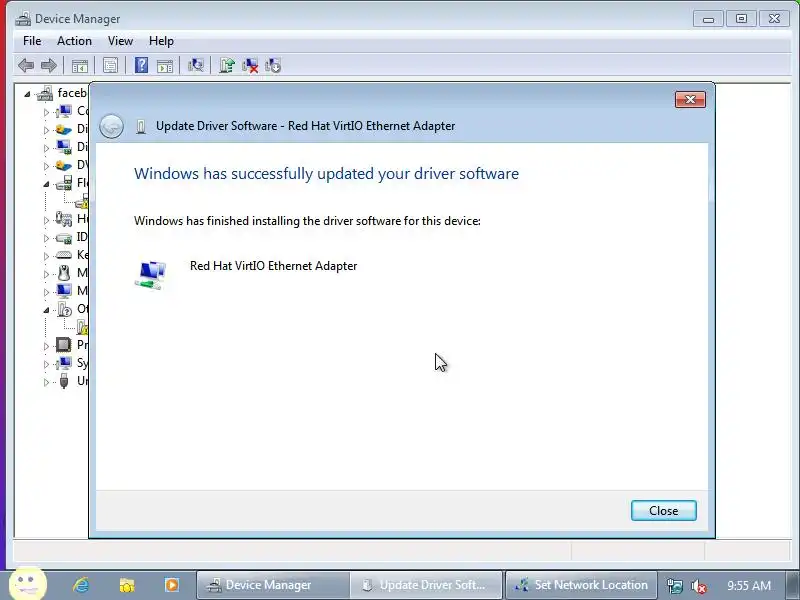The image size is (800, 600).
Task: Open Windows Explorer folder icon on taskbar
Action: pyautogui.click(x=127, y=585)
